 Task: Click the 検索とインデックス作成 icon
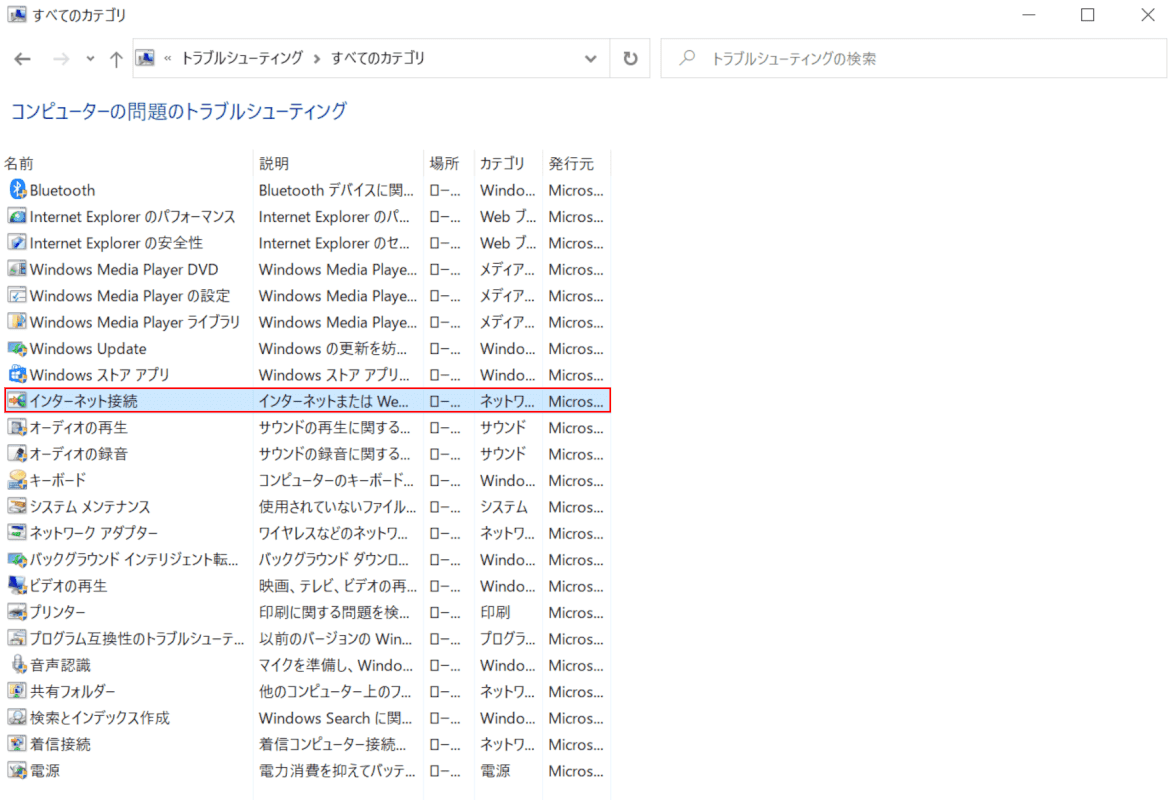pos(17,718)
